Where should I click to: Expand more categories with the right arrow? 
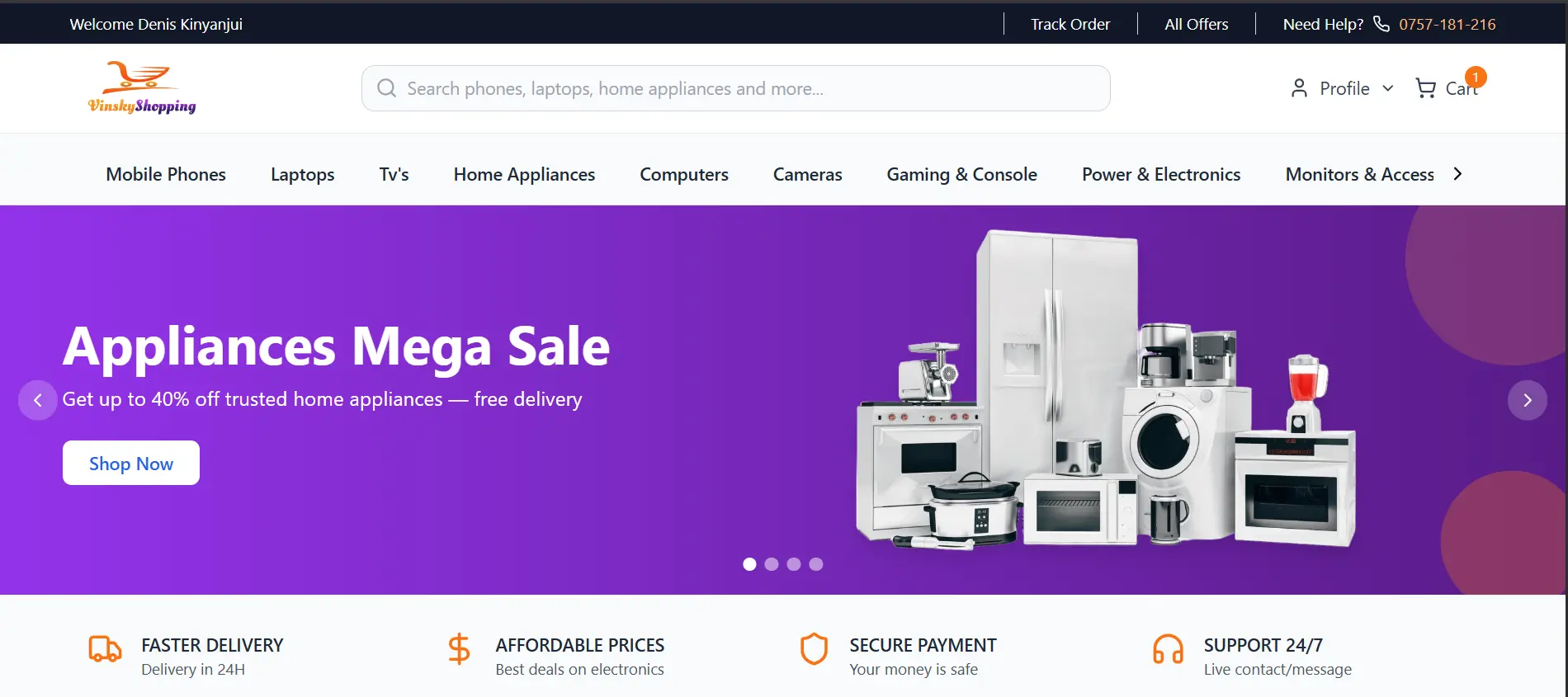pyautogui.click(x=1457, y=174)
